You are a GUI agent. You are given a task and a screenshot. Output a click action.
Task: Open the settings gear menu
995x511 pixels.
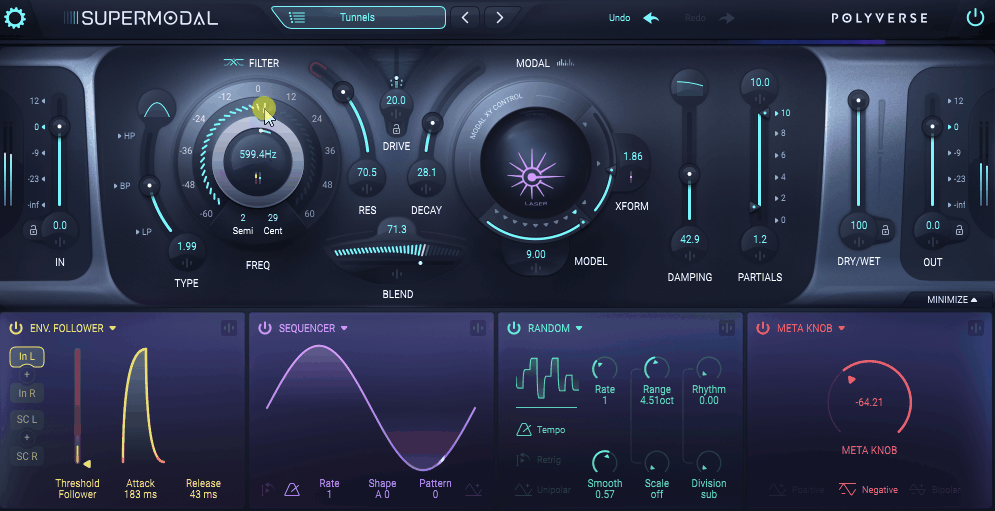(15, 17)
